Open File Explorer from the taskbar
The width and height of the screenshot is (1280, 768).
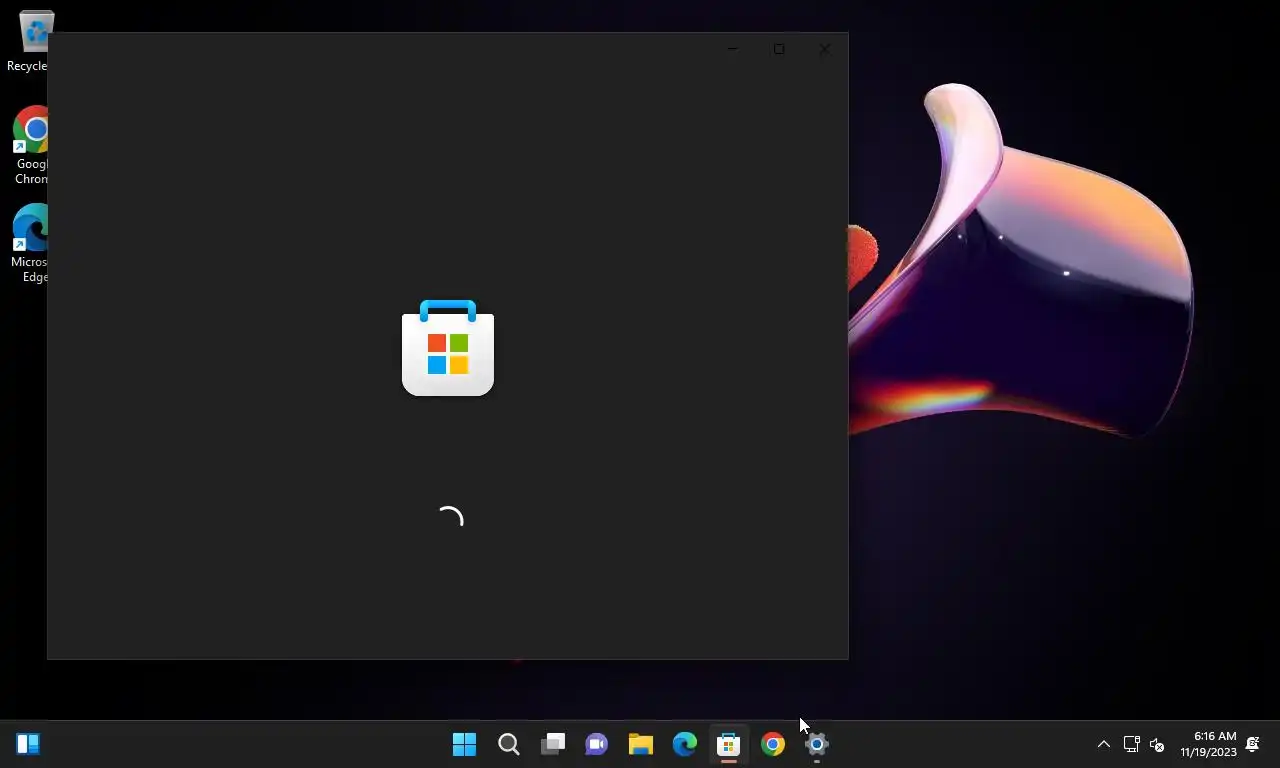point(640,744)
